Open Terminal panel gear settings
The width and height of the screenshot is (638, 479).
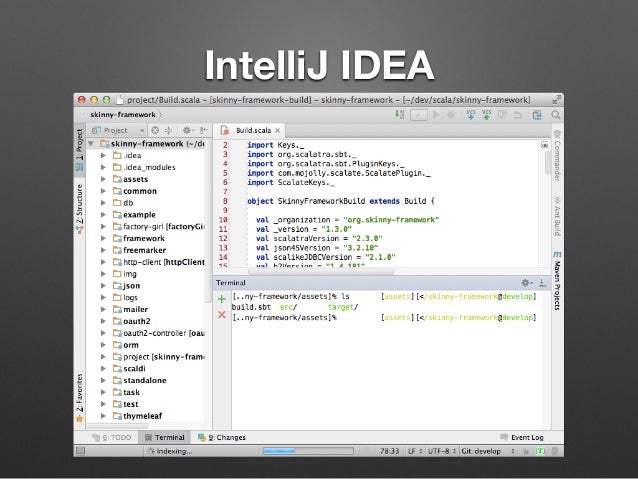click(527, 282)
